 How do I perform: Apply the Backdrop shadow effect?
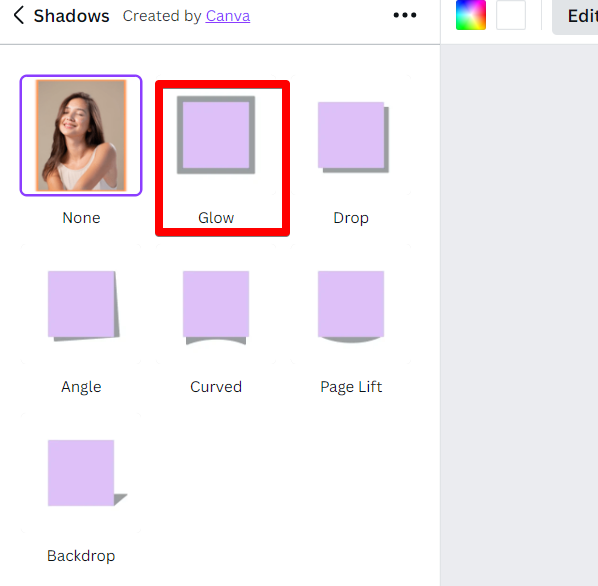[x=81, y=473]
